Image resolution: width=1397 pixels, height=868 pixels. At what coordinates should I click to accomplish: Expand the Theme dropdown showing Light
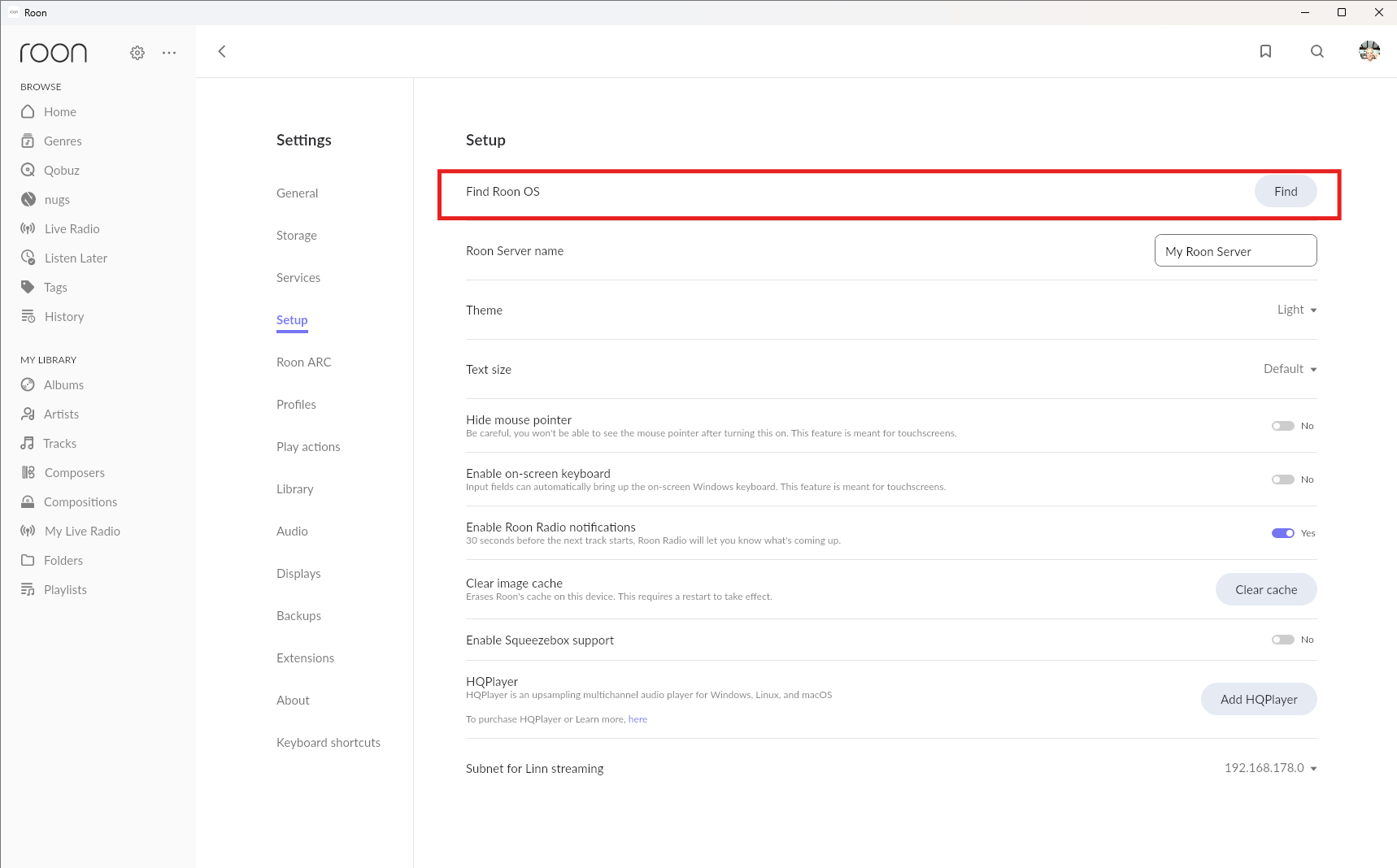pyautogui.click(x=1296, y=310)
